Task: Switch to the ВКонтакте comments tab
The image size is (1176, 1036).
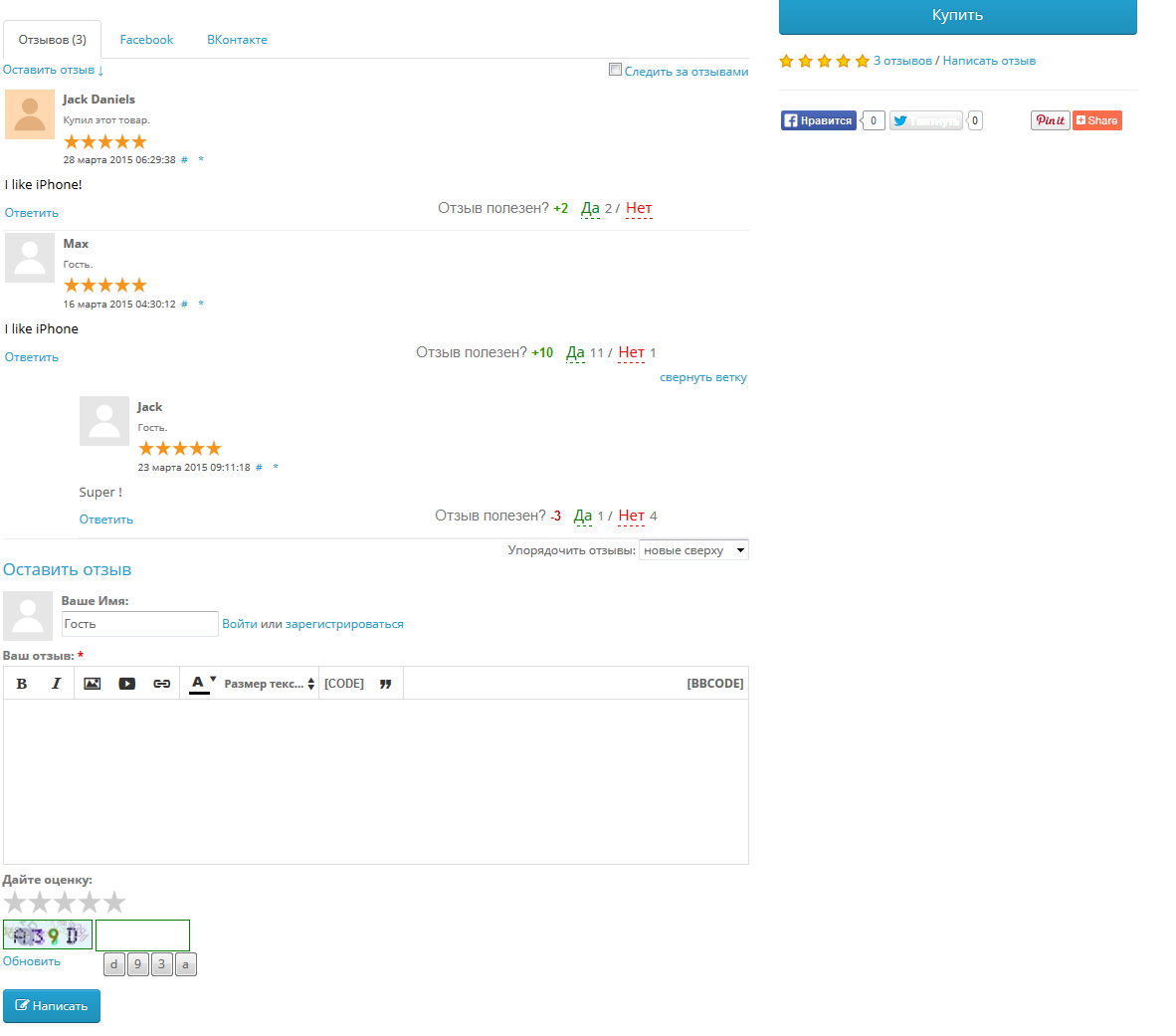Action: point(237,40)
